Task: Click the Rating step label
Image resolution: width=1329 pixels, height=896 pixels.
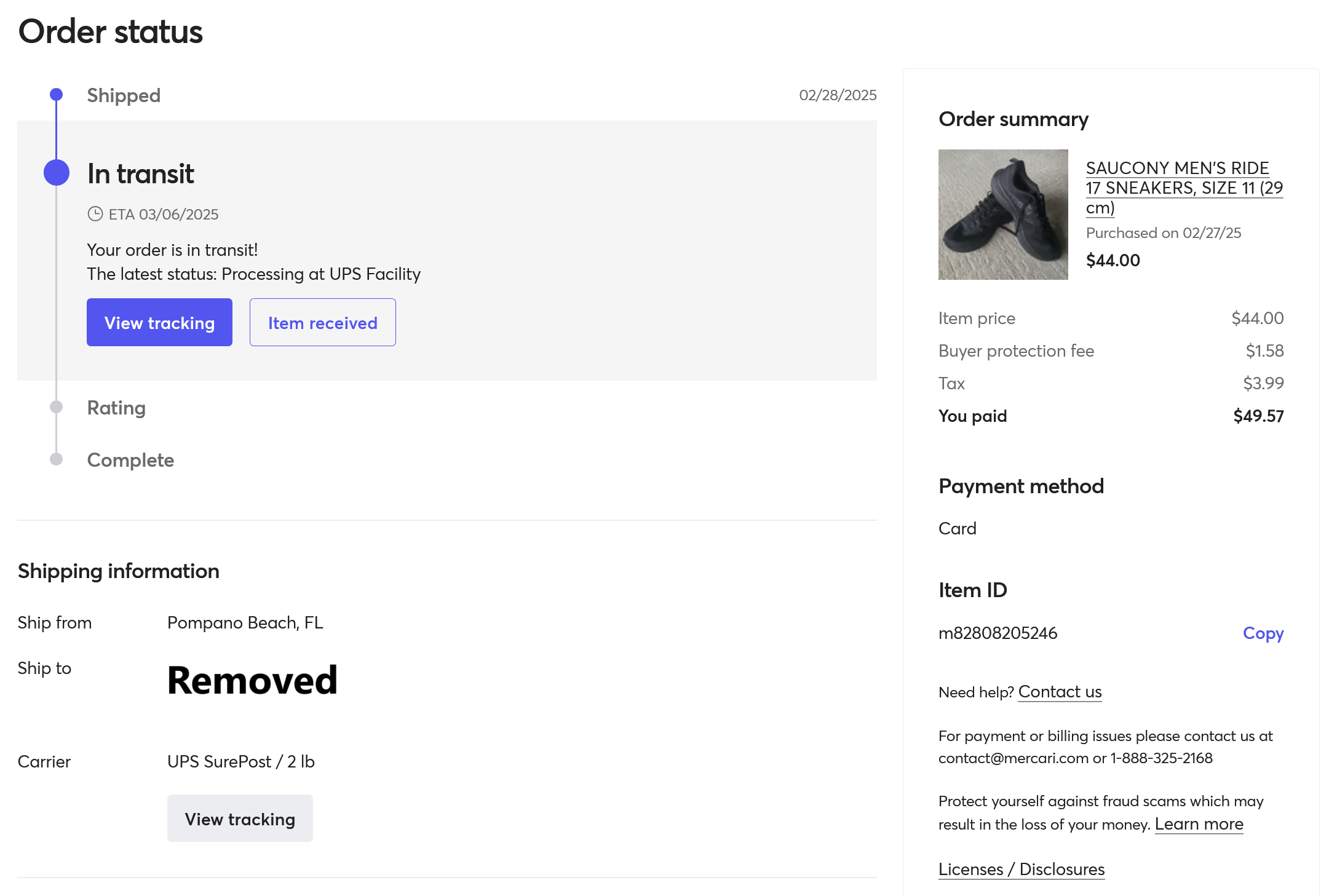Action: (116, 408)
